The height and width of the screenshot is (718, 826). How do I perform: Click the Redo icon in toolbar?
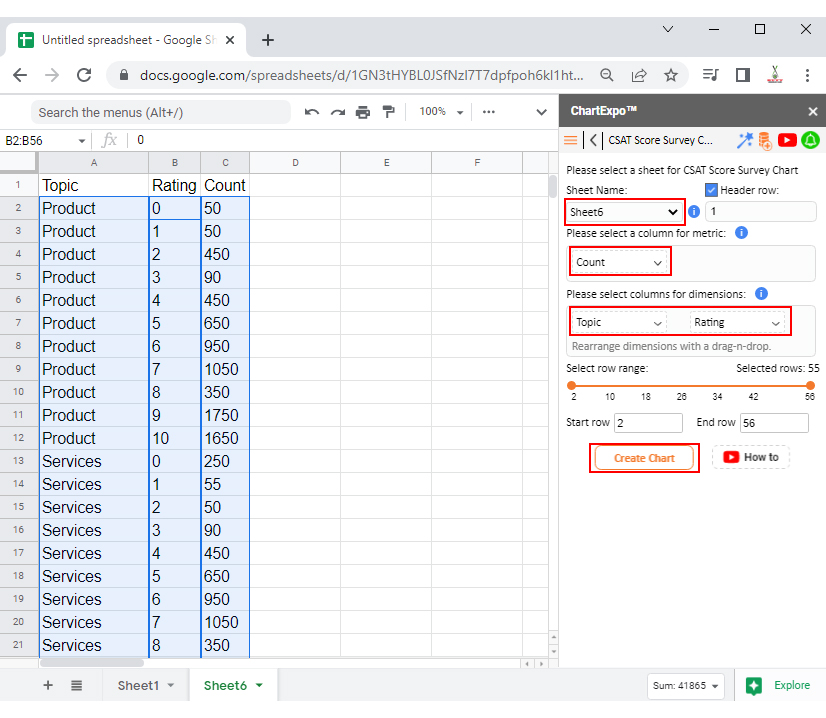pos(337,112)
